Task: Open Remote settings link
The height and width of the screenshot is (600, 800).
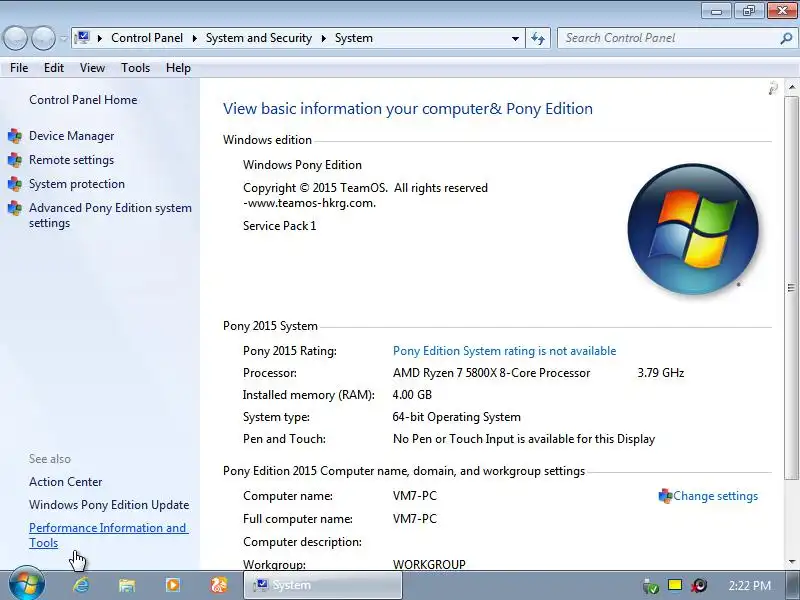Action: 71,160
